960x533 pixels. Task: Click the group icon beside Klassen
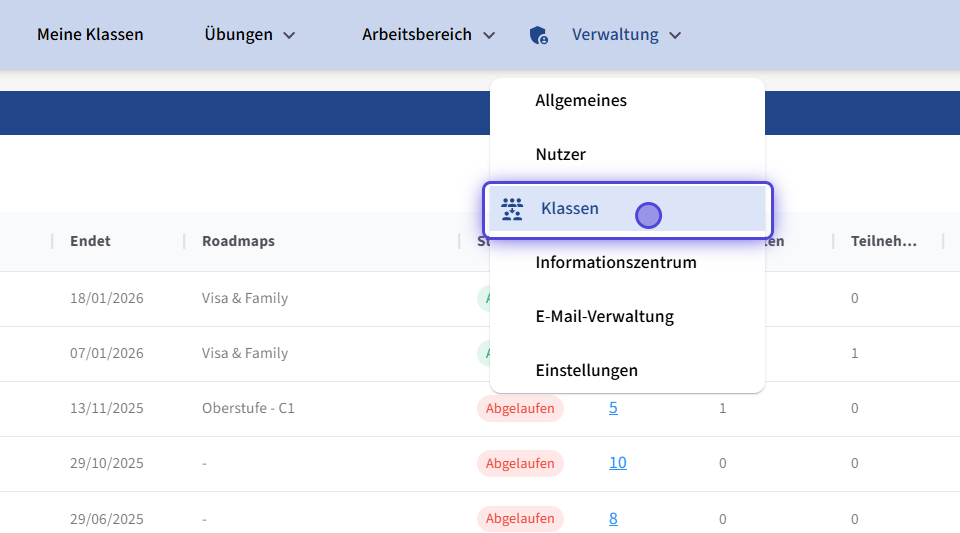coord(512,209)
